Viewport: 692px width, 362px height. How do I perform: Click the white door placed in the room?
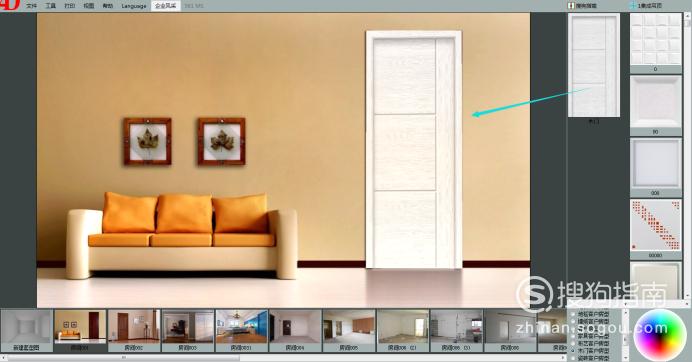pyautogui.click(x=414, y=149)
